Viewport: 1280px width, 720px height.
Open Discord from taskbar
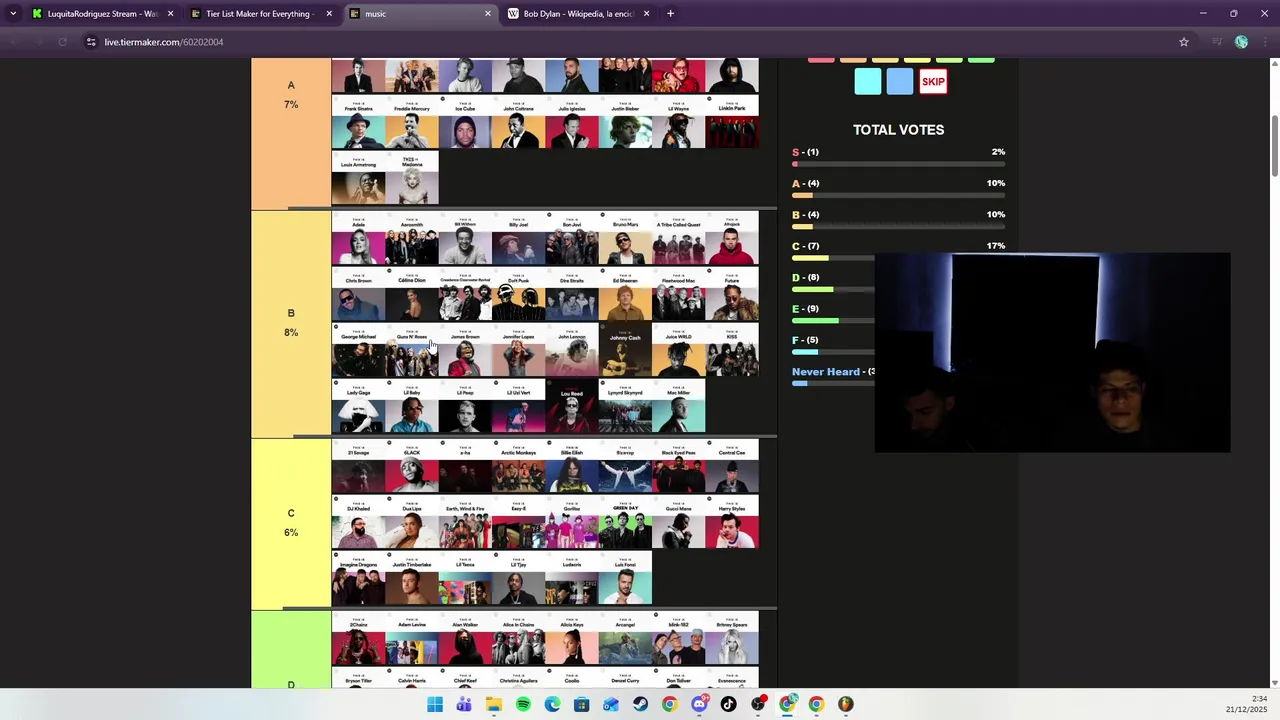tap(699, 704)
